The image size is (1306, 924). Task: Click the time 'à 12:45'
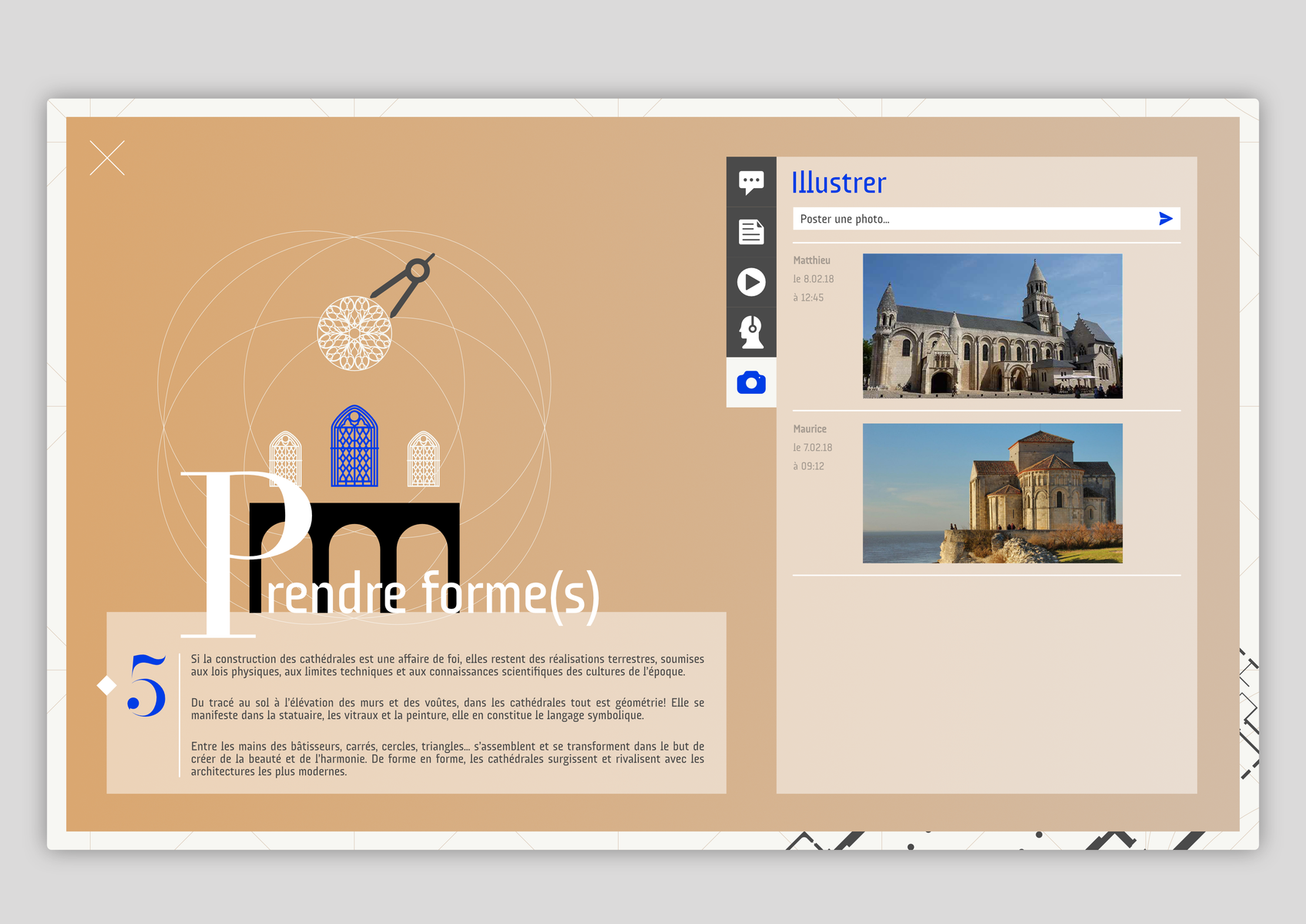pos(808,297)
